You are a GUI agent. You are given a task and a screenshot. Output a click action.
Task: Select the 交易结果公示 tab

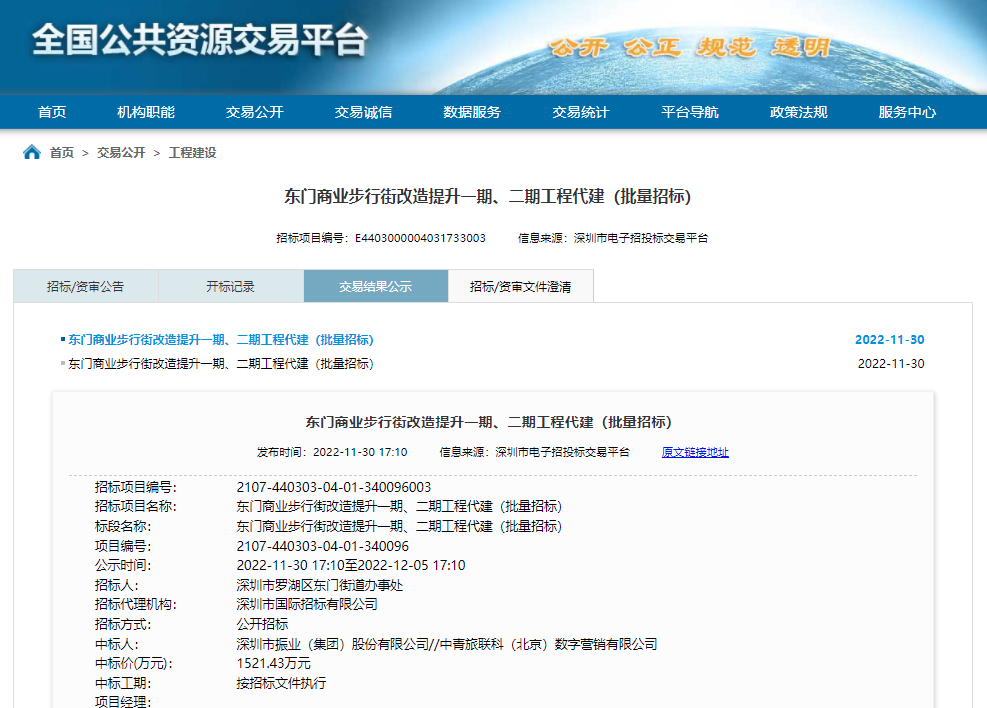click(376, 286)
